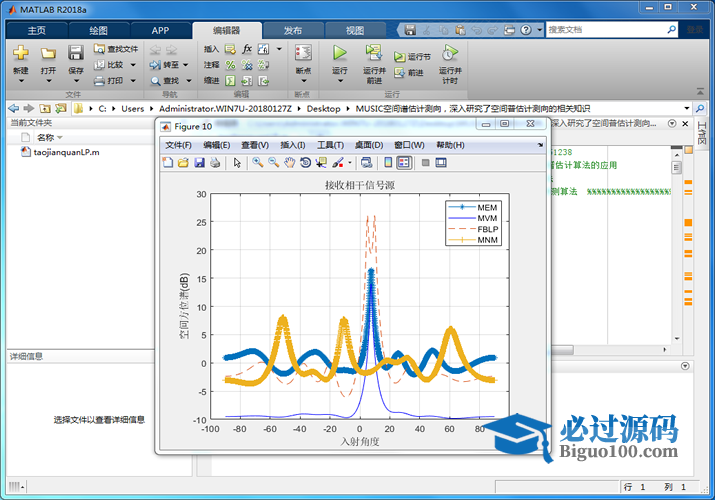715x500 pixels.
Task: Select the Edit Plot arrow tool
Action: click(237, 162)
